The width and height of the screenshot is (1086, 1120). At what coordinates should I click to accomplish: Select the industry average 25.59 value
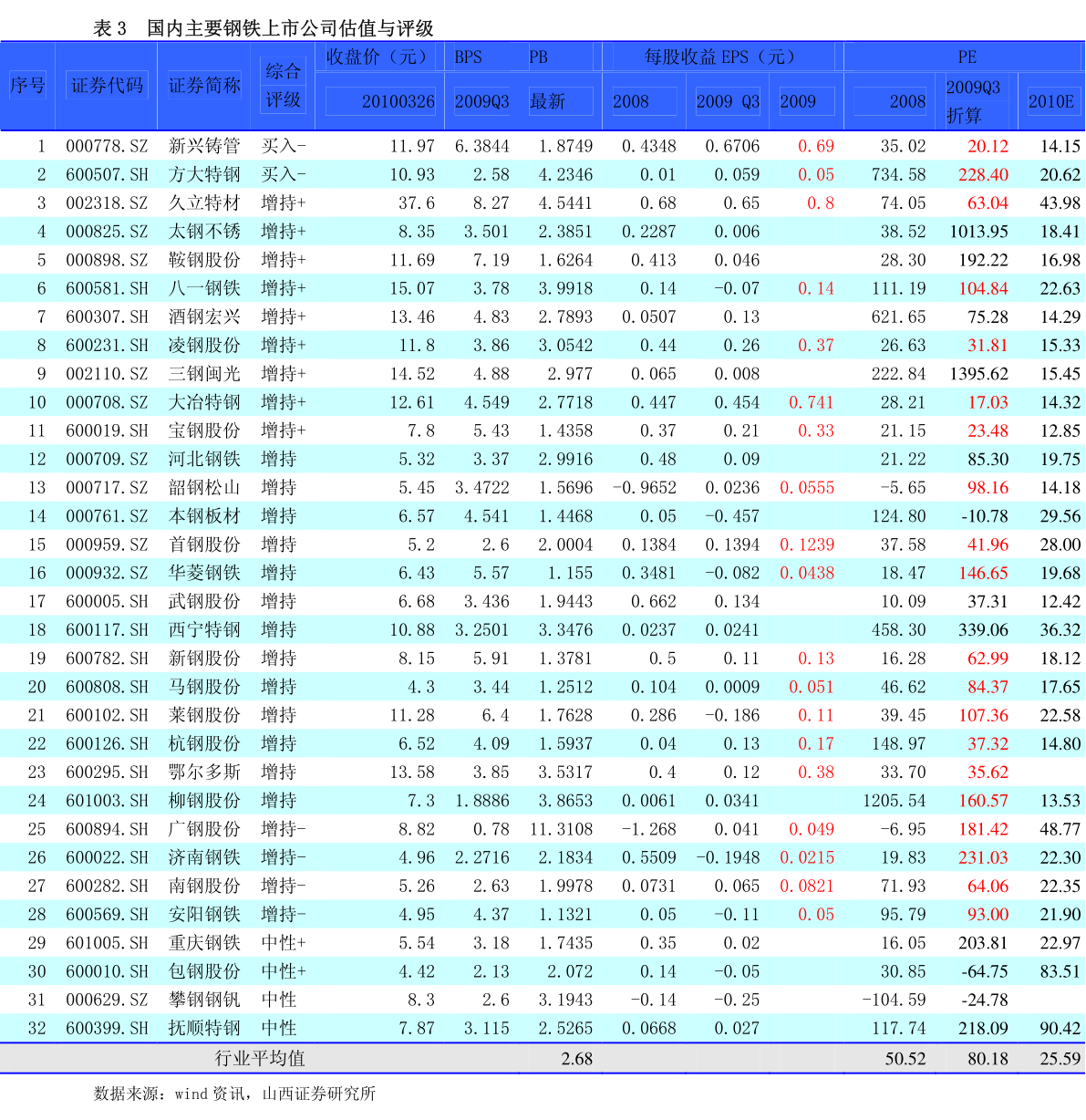[x=1060, y=1058]
